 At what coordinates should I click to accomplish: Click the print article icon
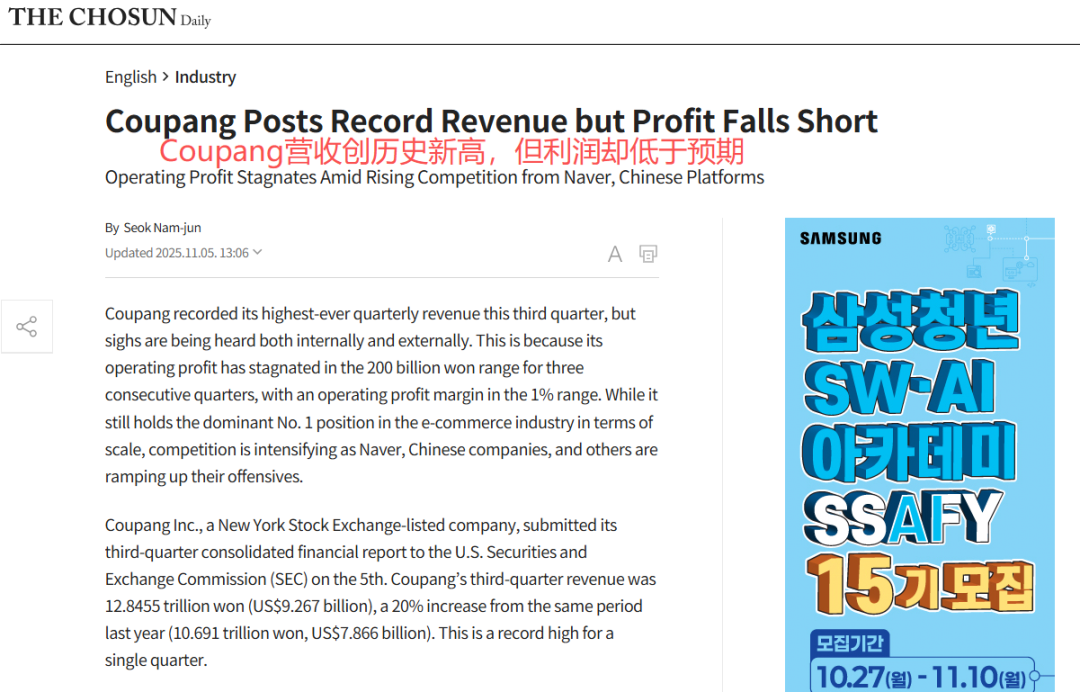coord(648,254)
